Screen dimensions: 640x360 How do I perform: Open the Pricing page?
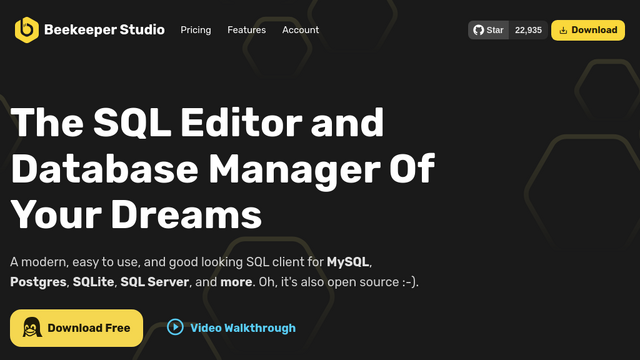[x=196, y=30]
